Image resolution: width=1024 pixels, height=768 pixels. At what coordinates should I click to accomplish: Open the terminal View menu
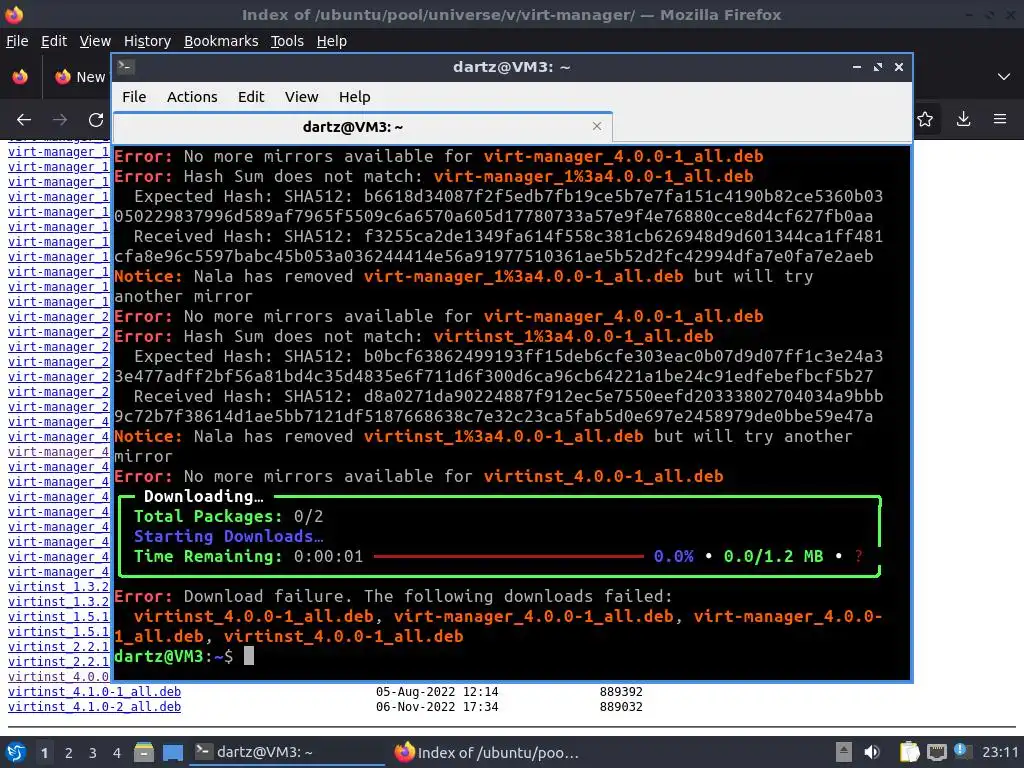point(301,97)
